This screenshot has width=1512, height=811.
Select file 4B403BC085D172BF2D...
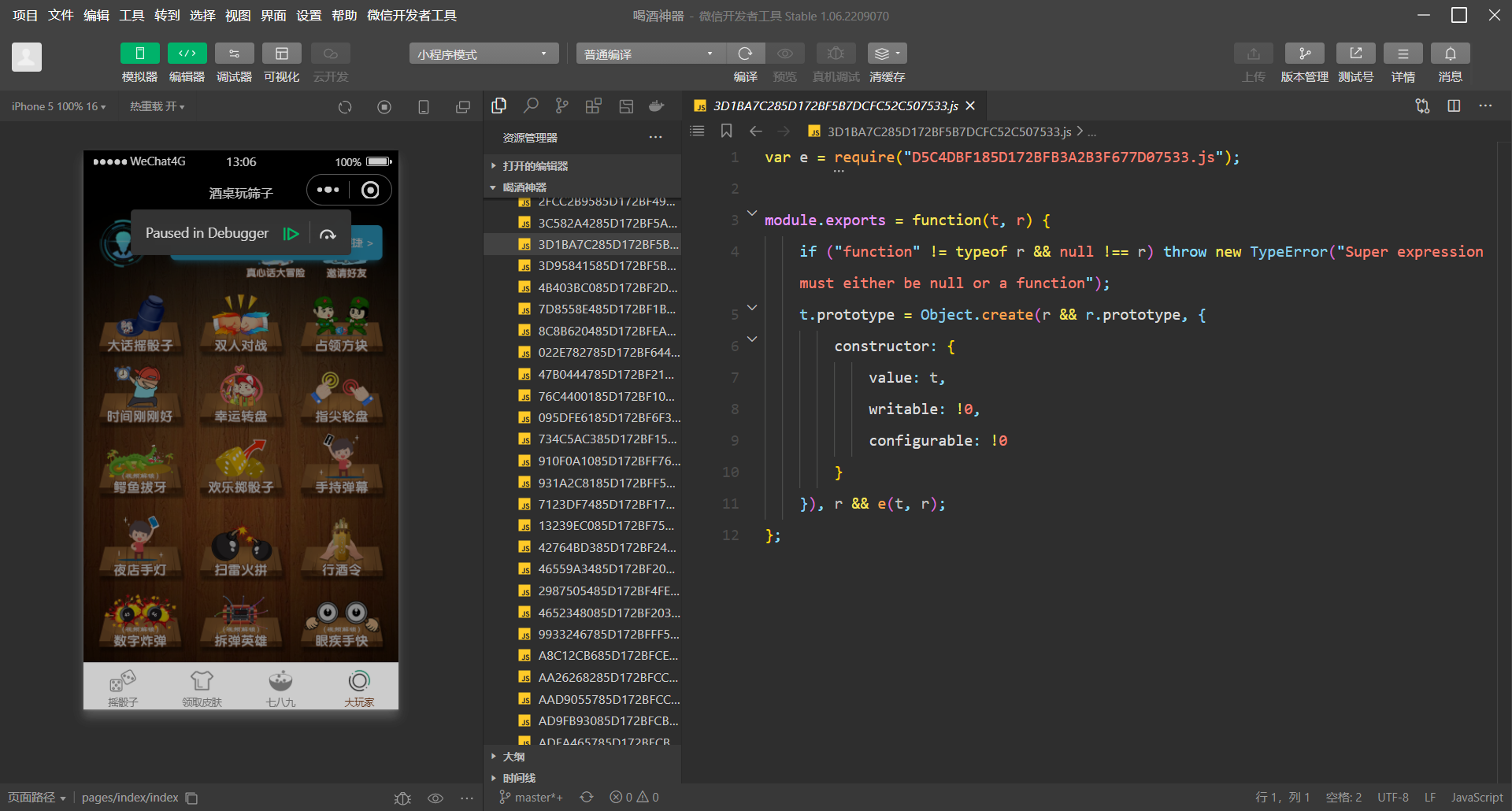click(x=583, y=287)
